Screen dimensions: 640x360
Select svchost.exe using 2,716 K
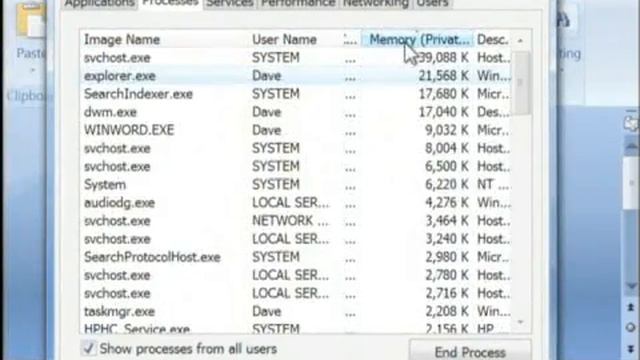(296, 293)
